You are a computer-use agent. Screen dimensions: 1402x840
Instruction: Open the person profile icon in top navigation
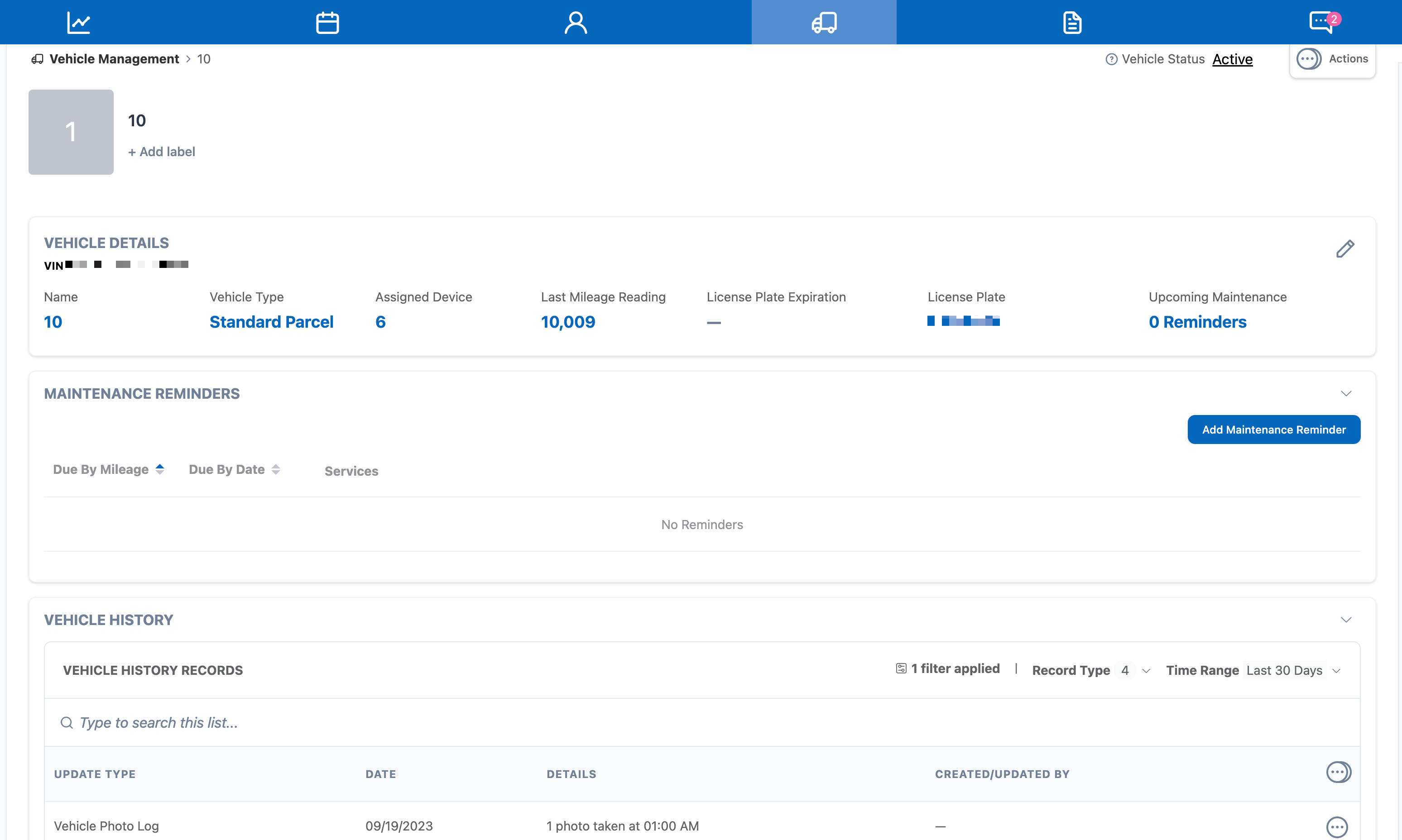point(575,23)
